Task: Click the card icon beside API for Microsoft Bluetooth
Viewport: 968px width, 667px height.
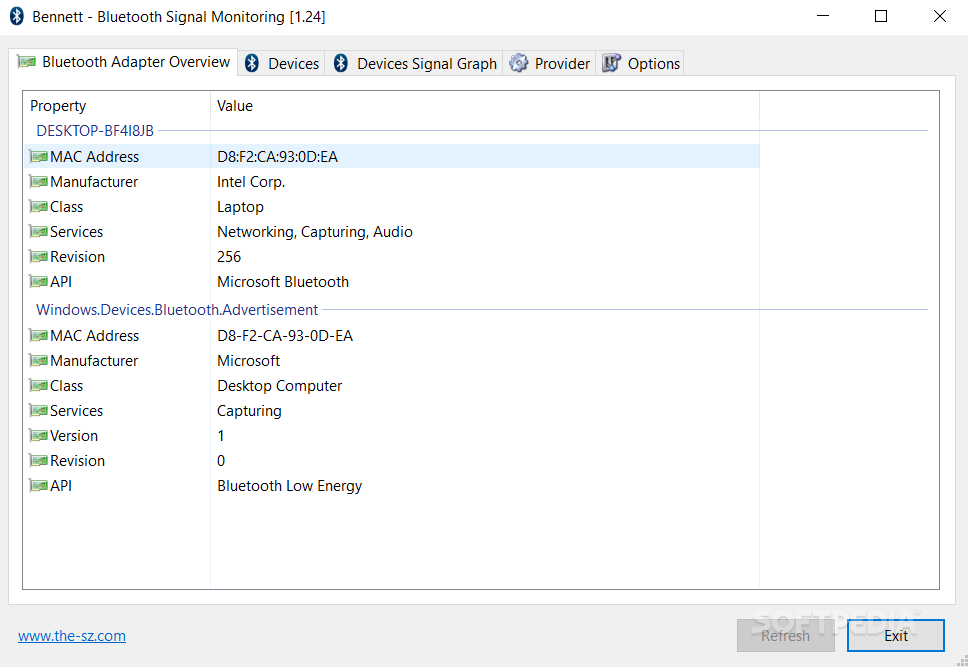Action: [x=39, y=282]
